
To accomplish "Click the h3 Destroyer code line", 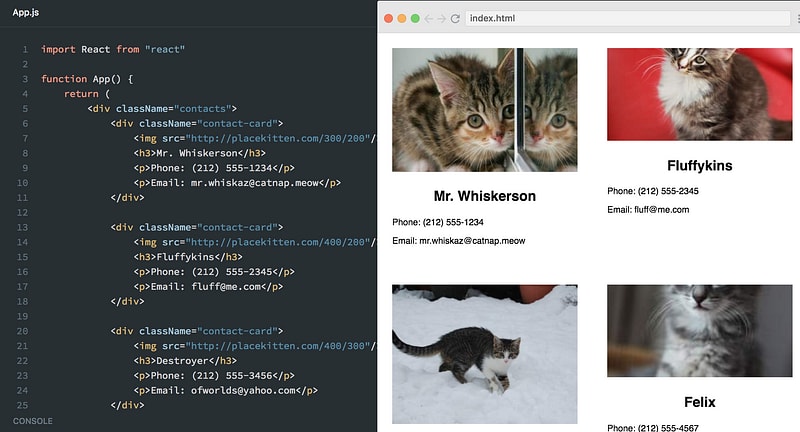I will coord(185,360).
